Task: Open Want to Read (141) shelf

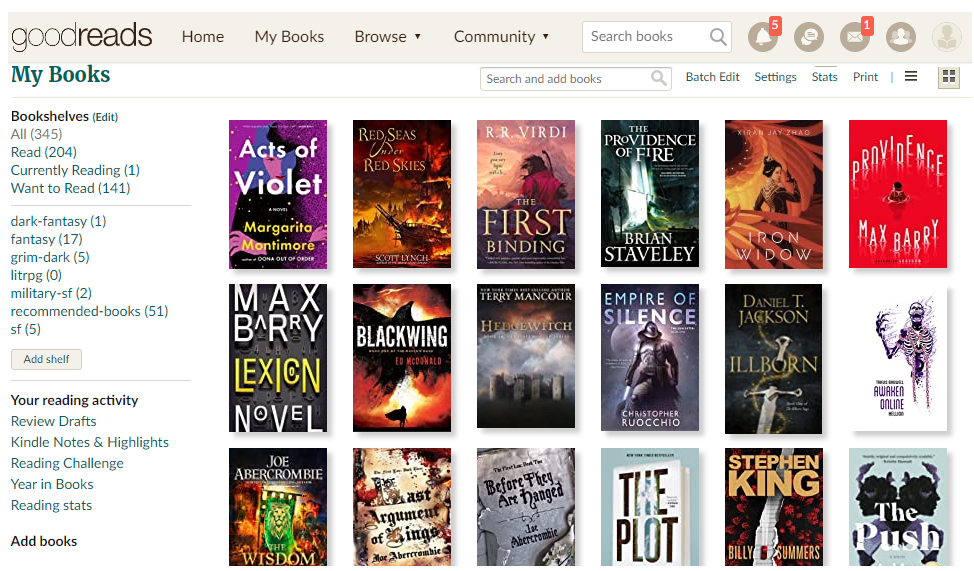Action: tap(70, 188)
